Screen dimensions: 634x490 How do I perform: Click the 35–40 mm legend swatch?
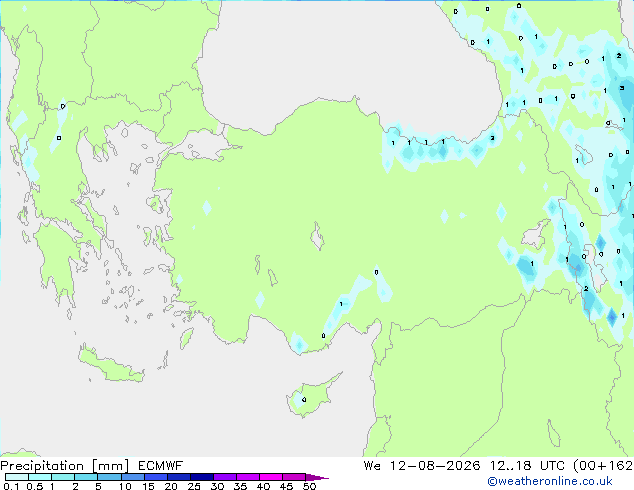(x=247, y=477)
